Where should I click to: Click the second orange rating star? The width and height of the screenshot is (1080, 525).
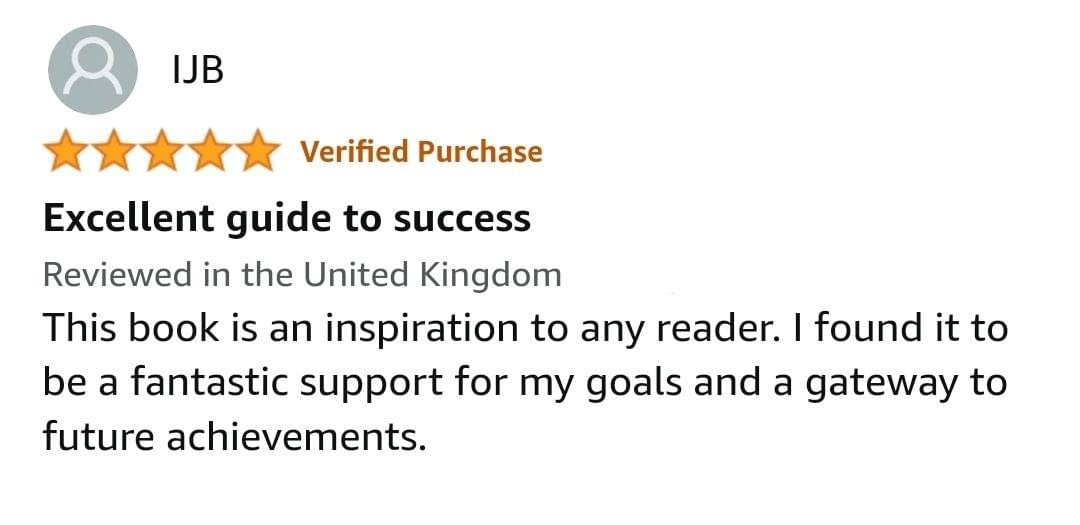(x=114, y=150)
